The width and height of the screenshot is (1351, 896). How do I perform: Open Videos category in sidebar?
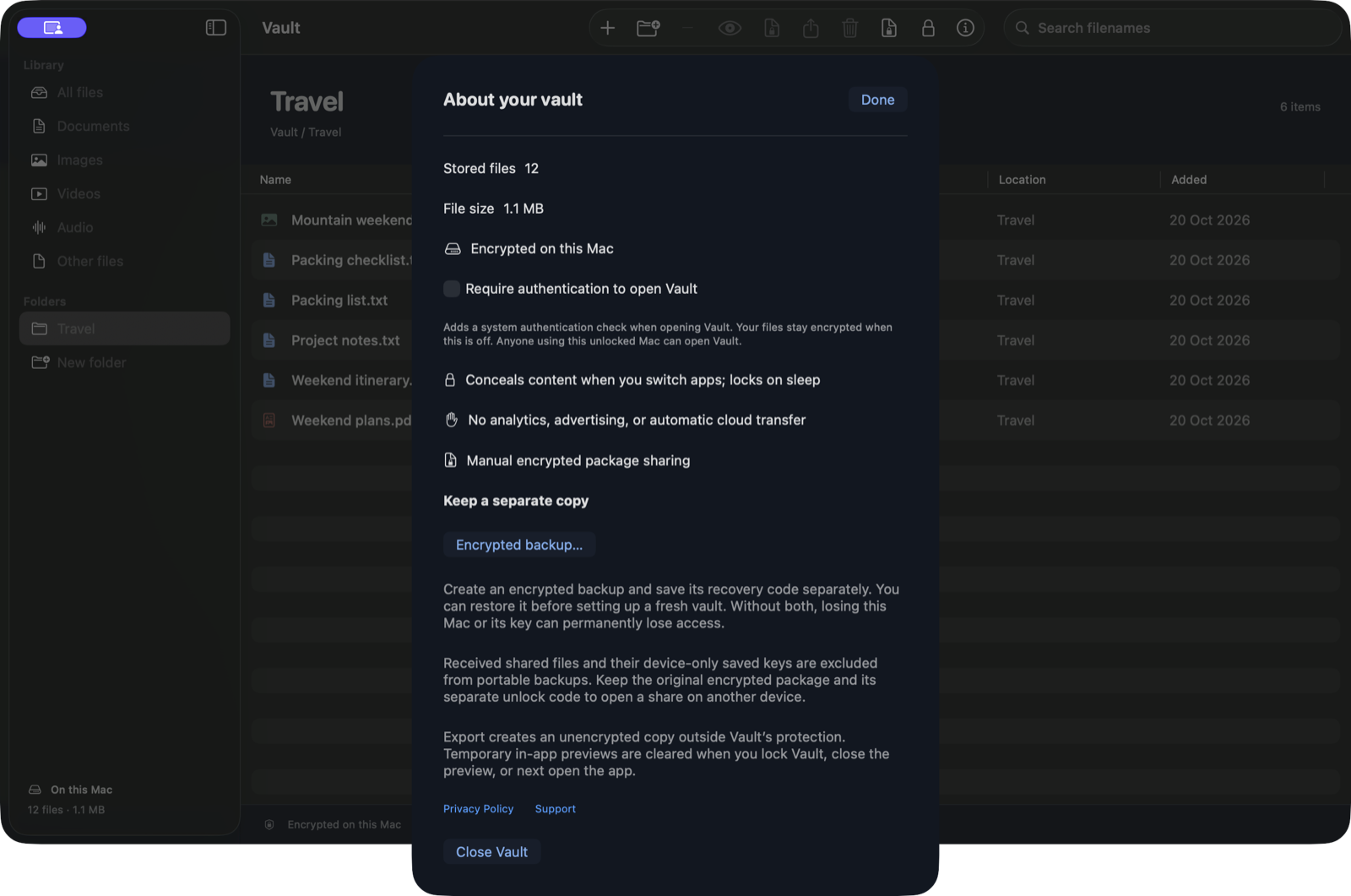coord(124,193)
